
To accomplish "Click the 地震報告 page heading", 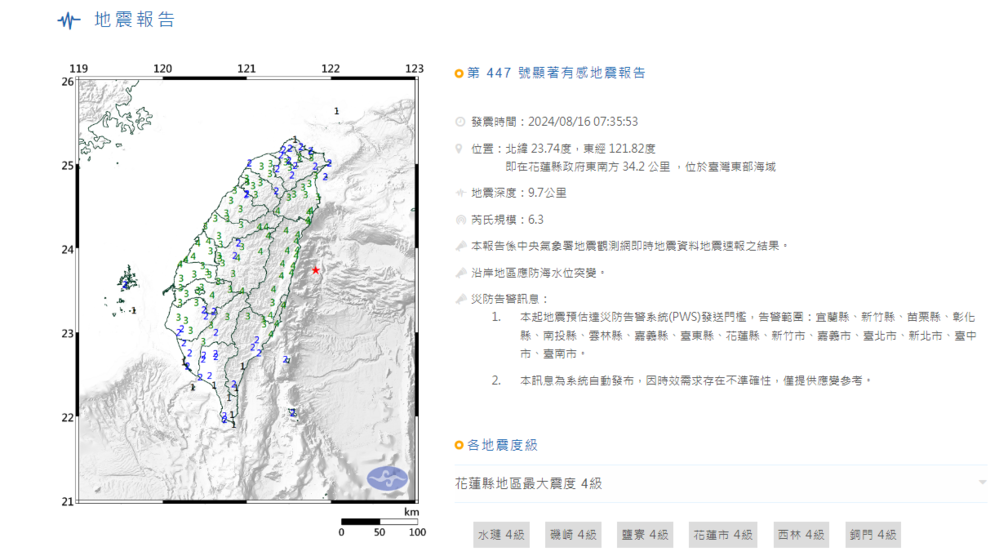I will click(x=134, y=20).
